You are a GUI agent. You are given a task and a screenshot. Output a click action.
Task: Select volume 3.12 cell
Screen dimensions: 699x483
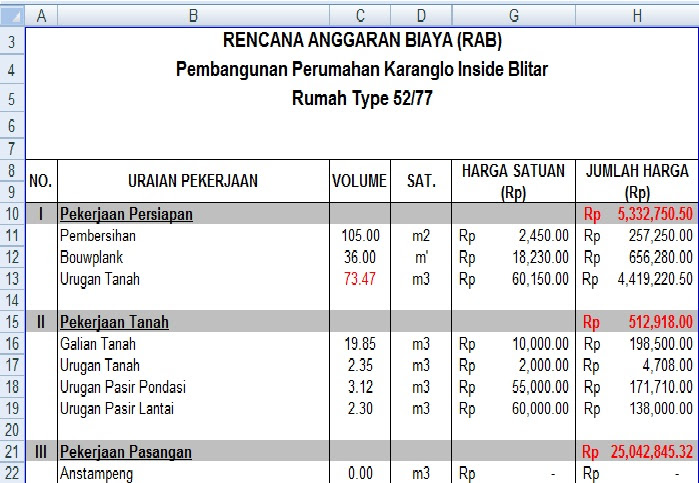(360, 387)
